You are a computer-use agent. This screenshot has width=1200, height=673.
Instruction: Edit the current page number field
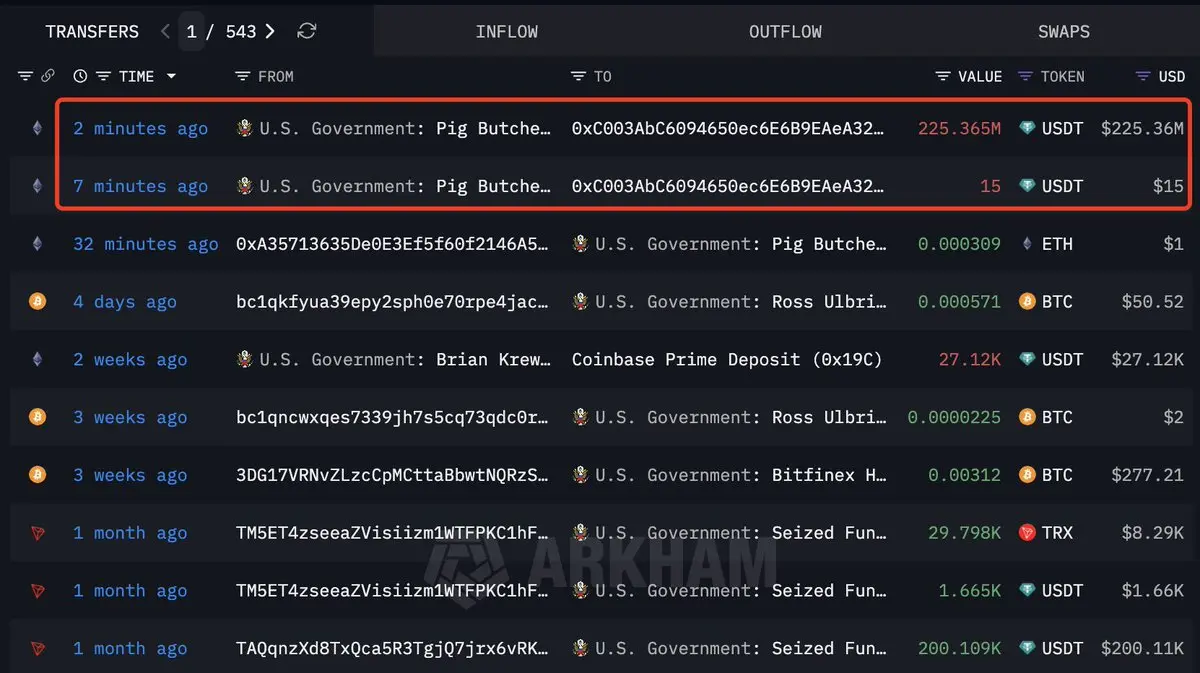click(x=191, y=31)
